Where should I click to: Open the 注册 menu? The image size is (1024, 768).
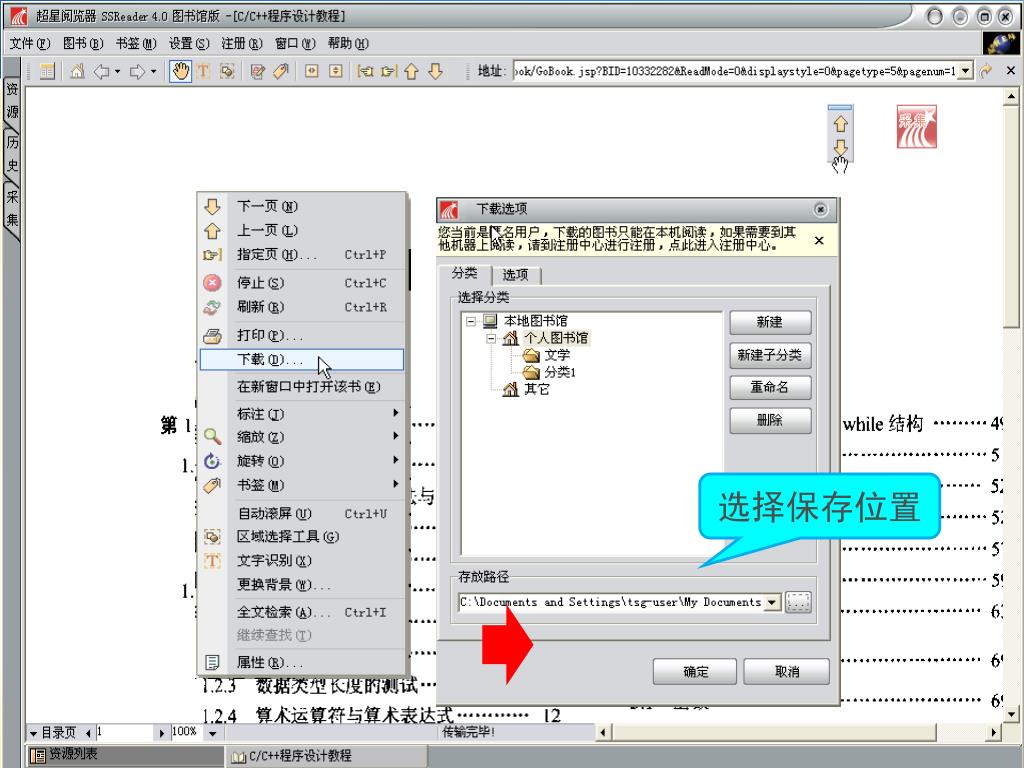click(242, 43)
